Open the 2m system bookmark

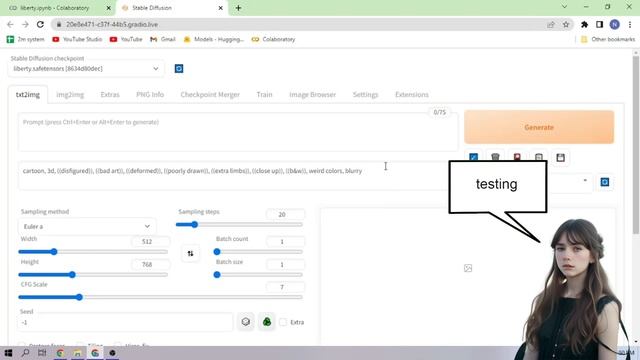tap(25, 39)
